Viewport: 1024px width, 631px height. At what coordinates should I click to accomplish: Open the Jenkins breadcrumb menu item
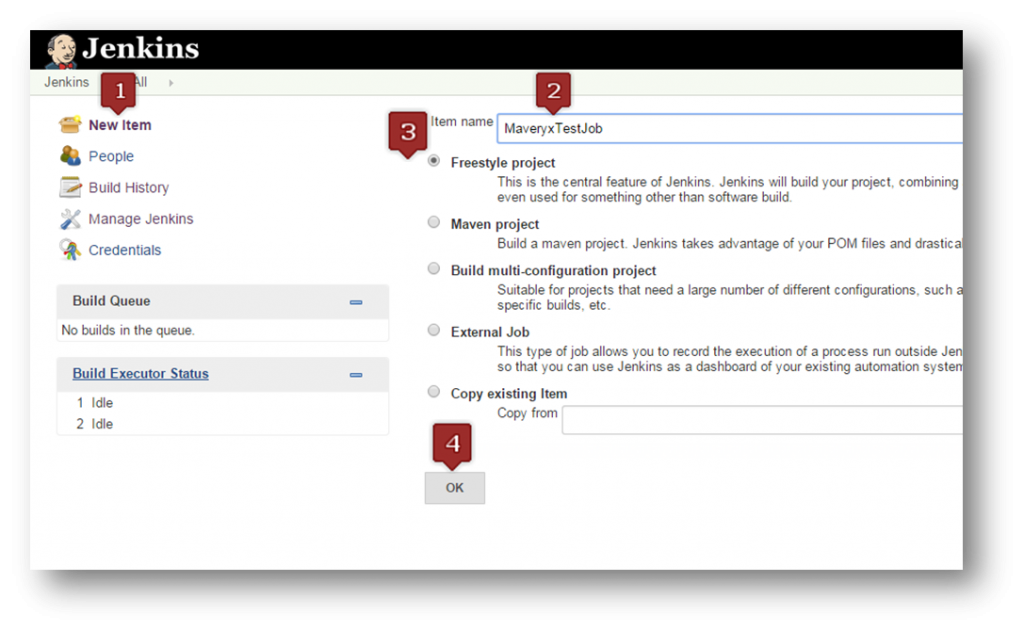(66, 82)
